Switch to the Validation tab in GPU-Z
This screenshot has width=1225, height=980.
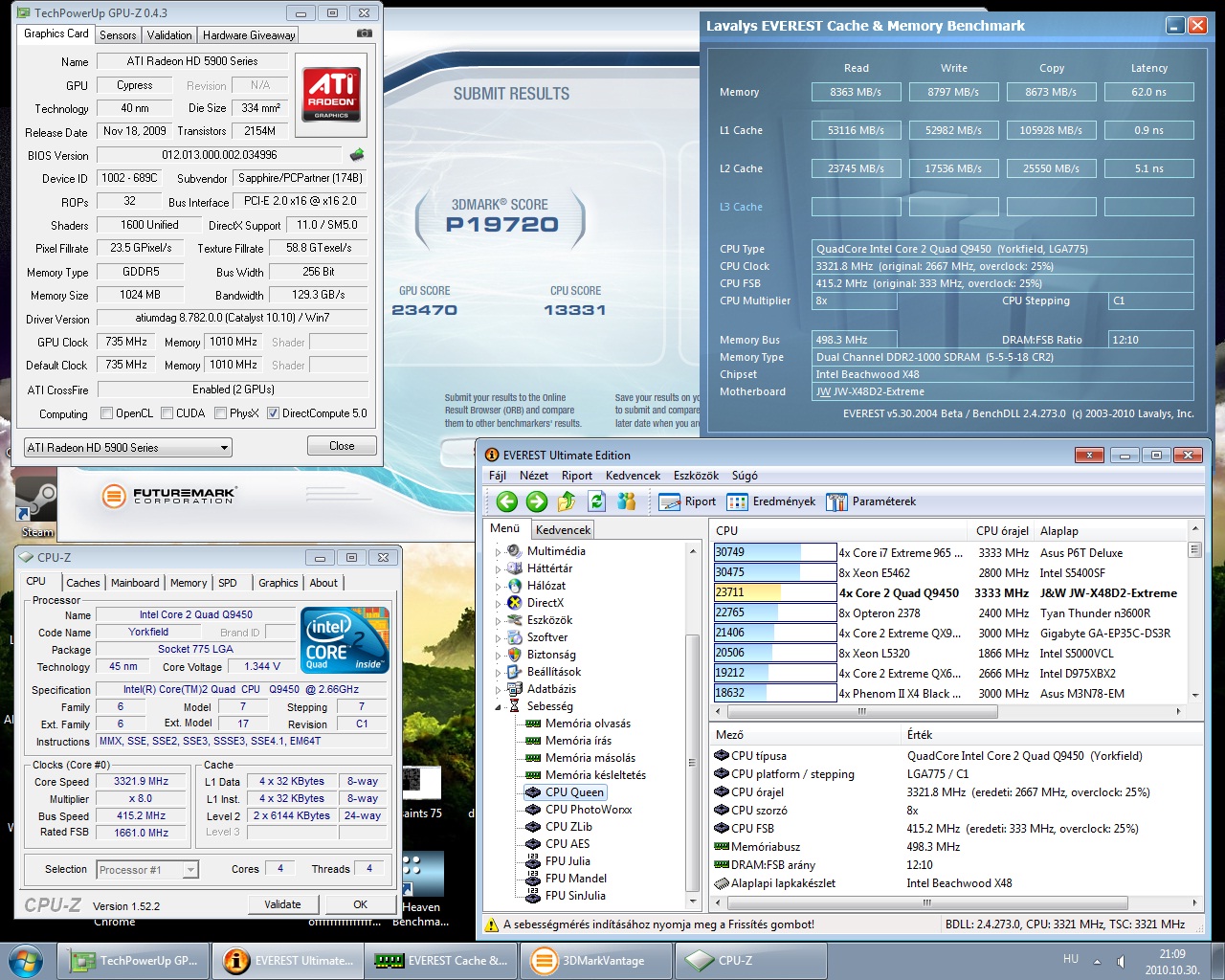click(x=169, y=35)
